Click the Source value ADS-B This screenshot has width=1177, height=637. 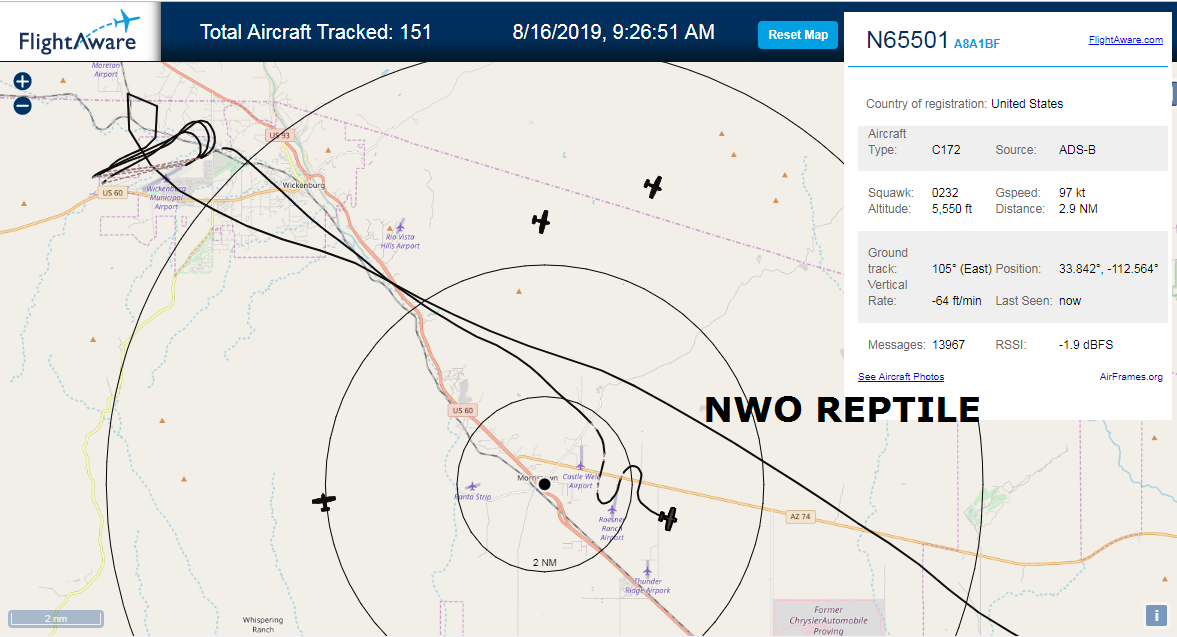(1077, 149)
